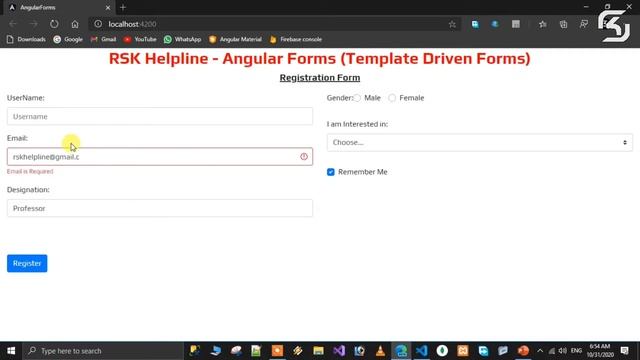Open the blue VS Code taskbar icon
The height and width of the screenshot is (360, 640).
pyautogui.click(x=422, y=351)
